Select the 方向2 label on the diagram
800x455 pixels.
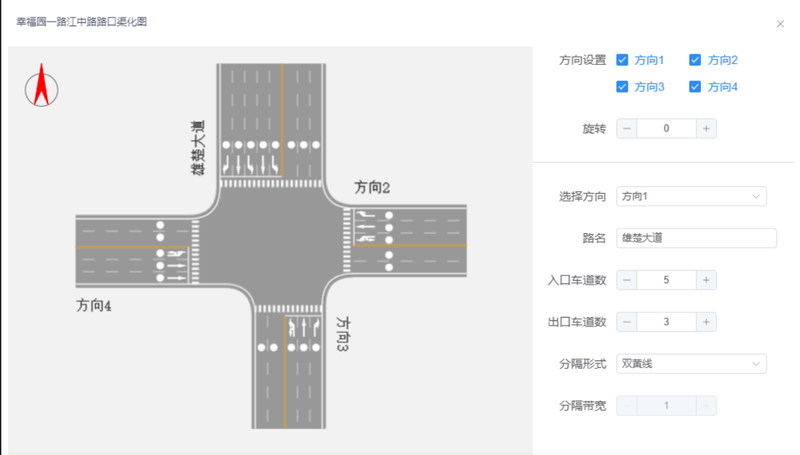pyautogui.click(x=372, y=188)
